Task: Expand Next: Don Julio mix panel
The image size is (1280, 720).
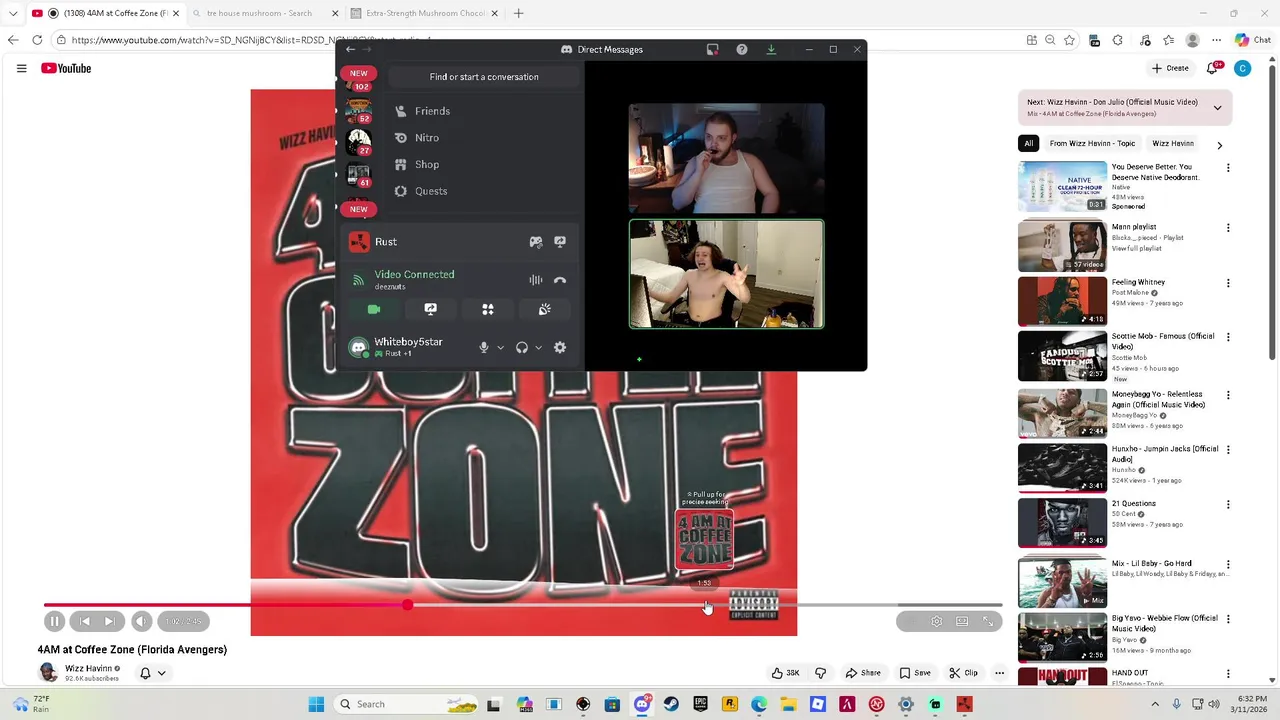Action: [1217, 107]
